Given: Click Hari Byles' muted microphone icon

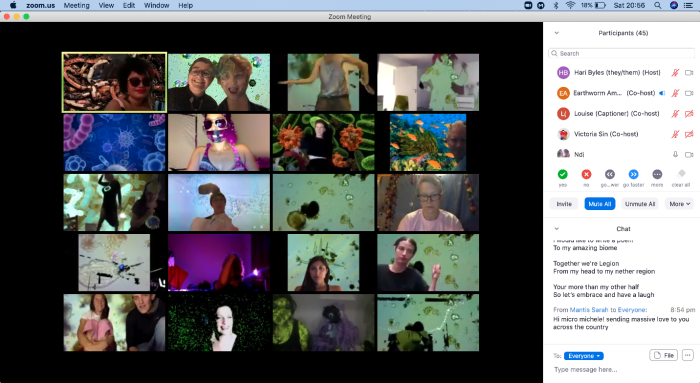Looking at the screenshot, I should point(675,72).
